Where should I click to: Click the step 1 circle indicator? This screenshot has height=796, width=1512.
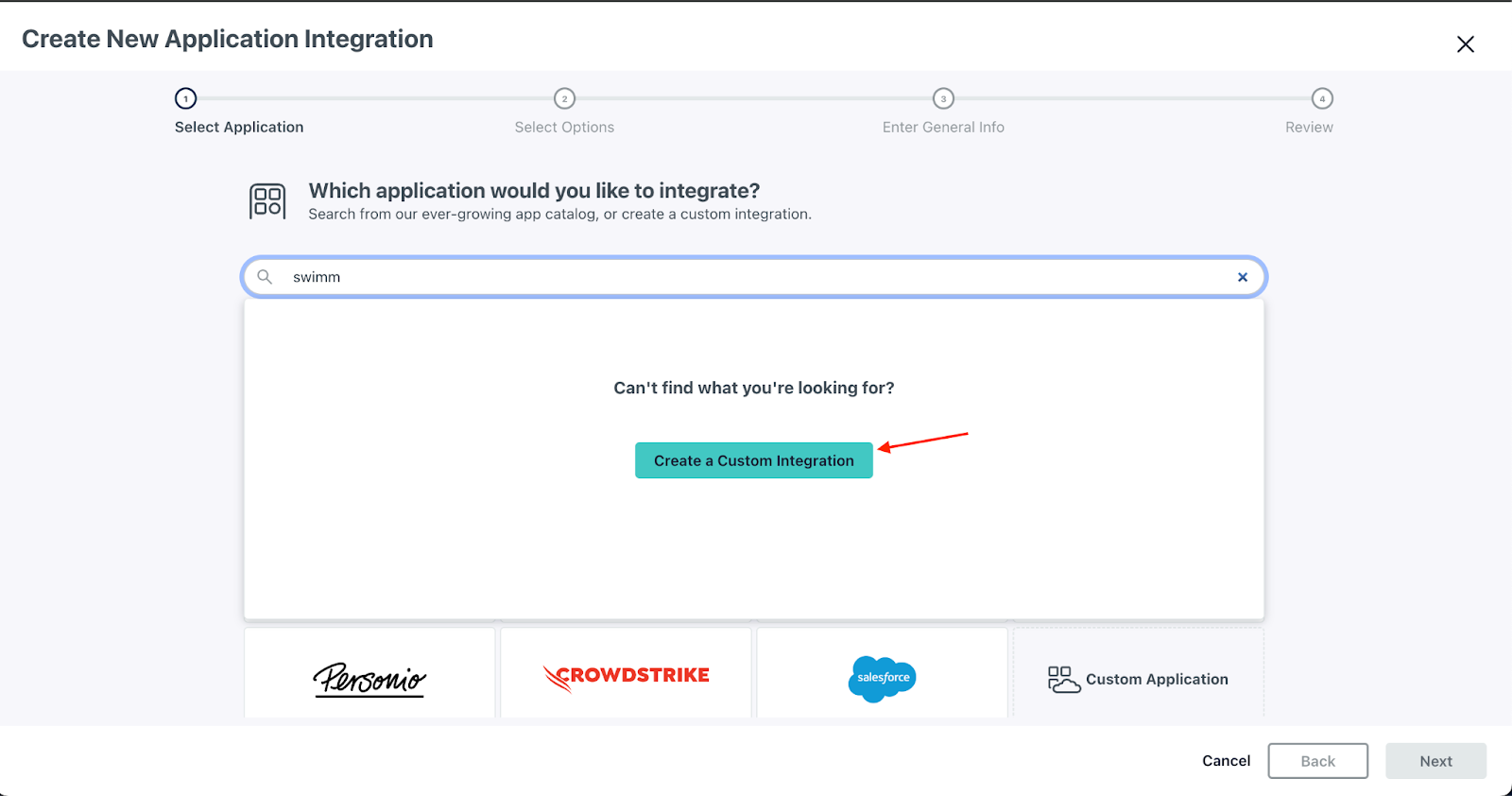click(186, 98)
